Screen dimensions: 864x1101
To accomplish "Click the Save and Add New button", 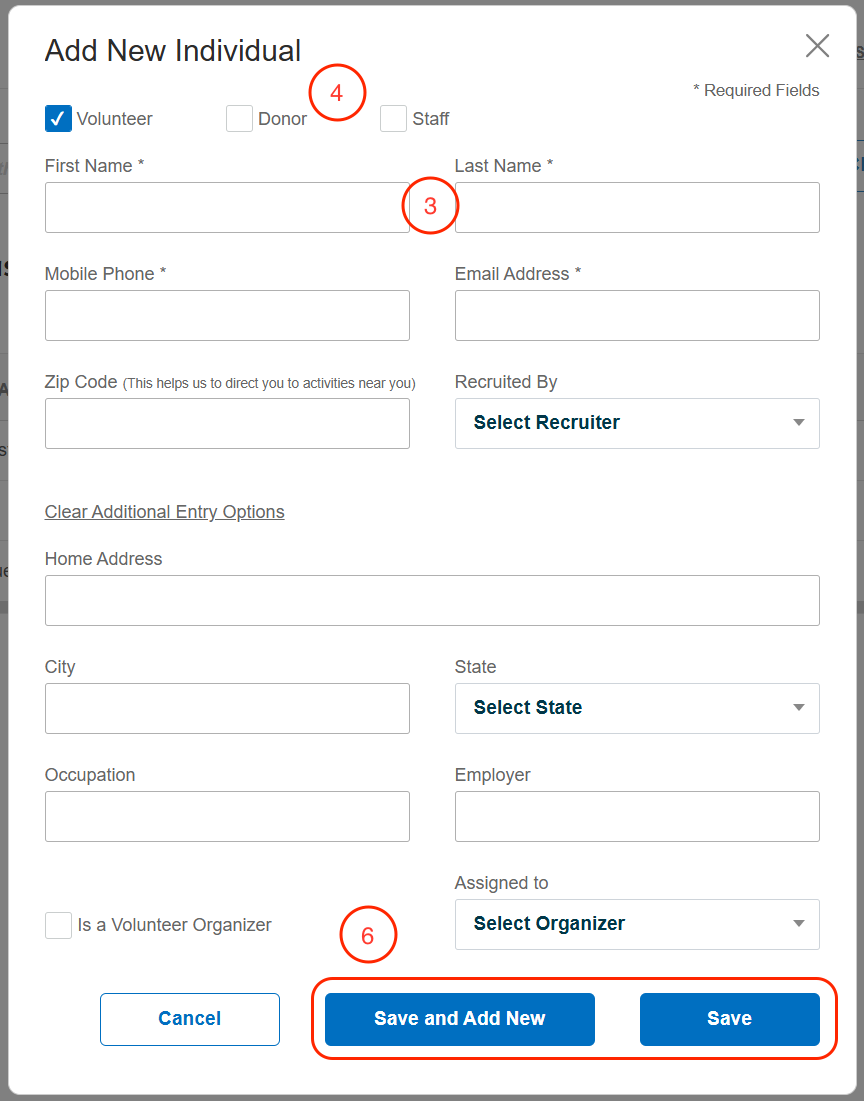I will coord(459,1019).
